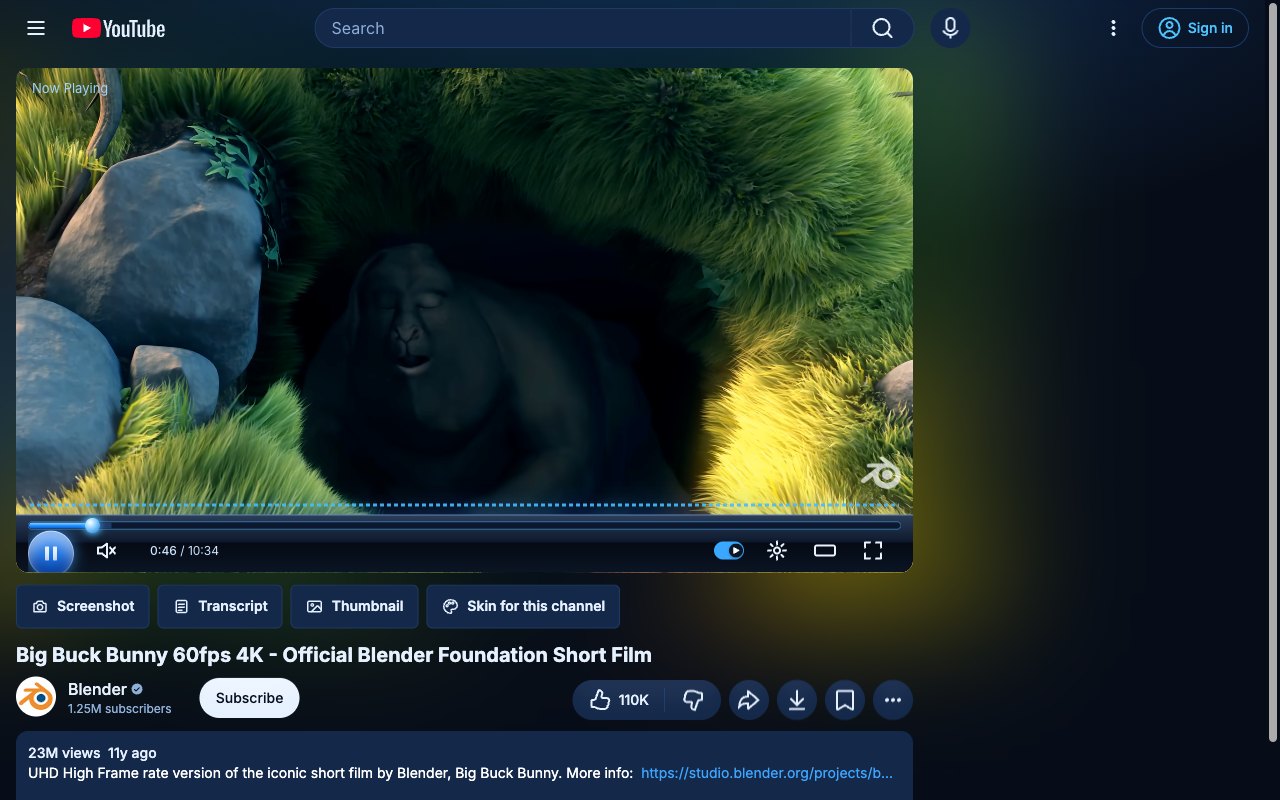Switch to theater mode
Image resolution: width=1280 pixels, height=800 pixels.
point(825,550)
